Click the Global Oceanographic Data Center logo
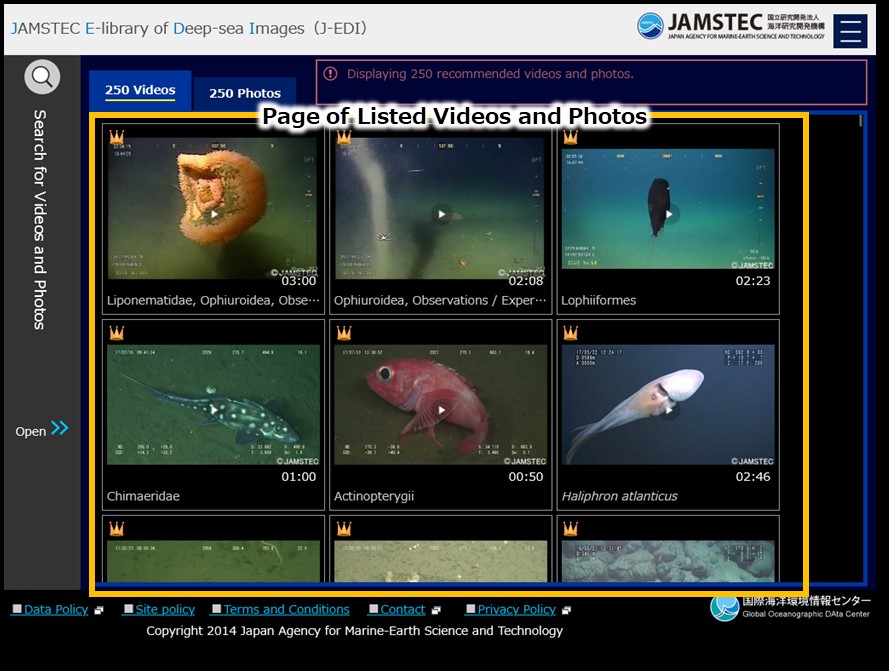This screenshot has height=671, width=889. [790, 607]
